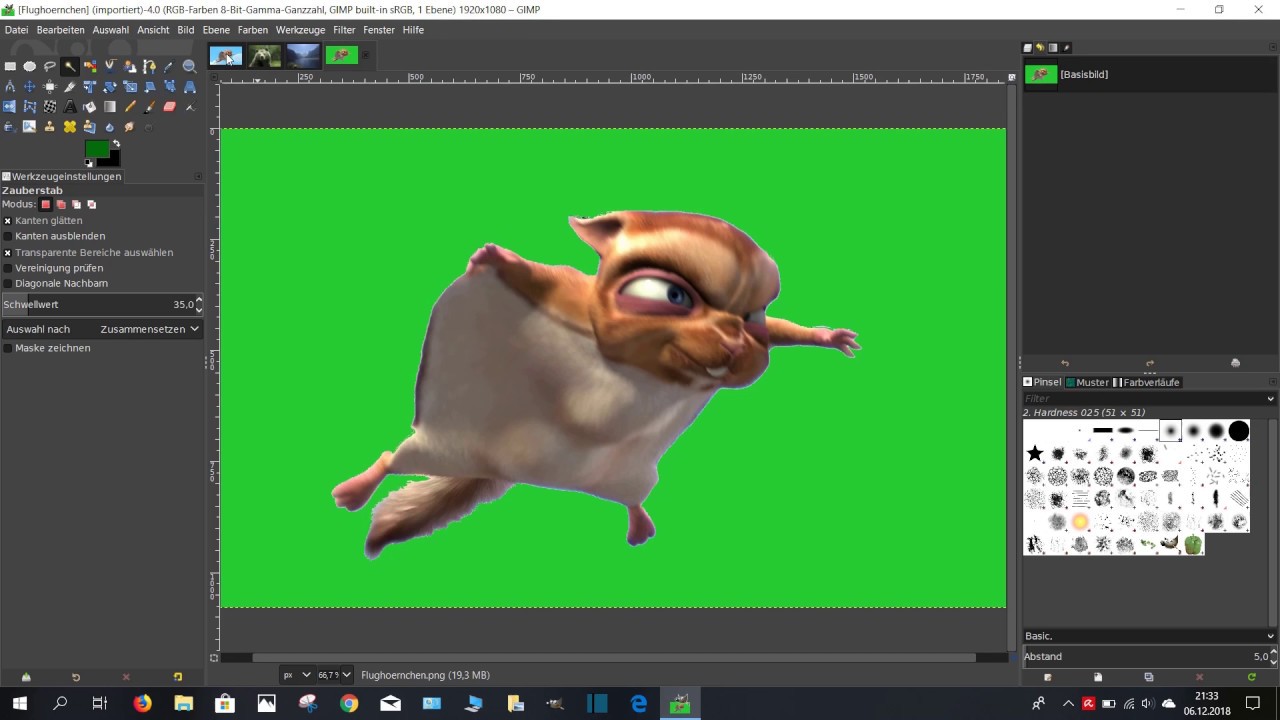The height and width of the screenshot is (720, 1280).
Task: Select the Heal bandage tool
Action: tap(70, 127)
